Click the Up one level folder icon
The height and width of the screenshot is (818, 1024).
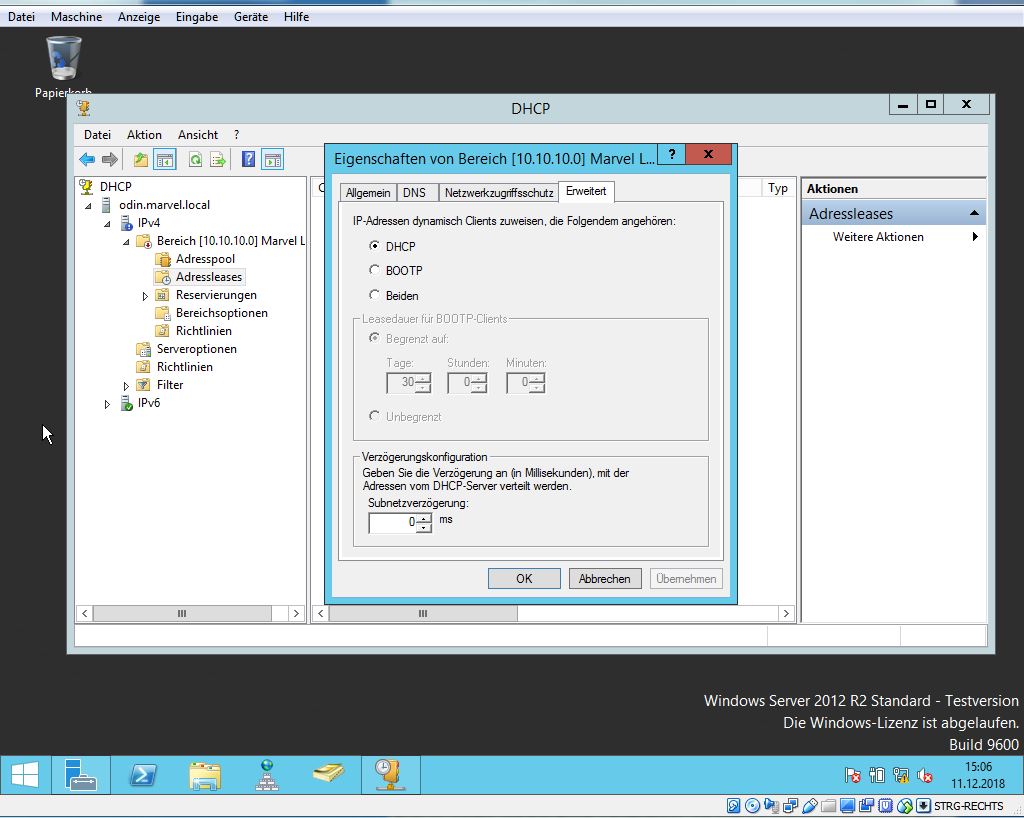[140, 159]
